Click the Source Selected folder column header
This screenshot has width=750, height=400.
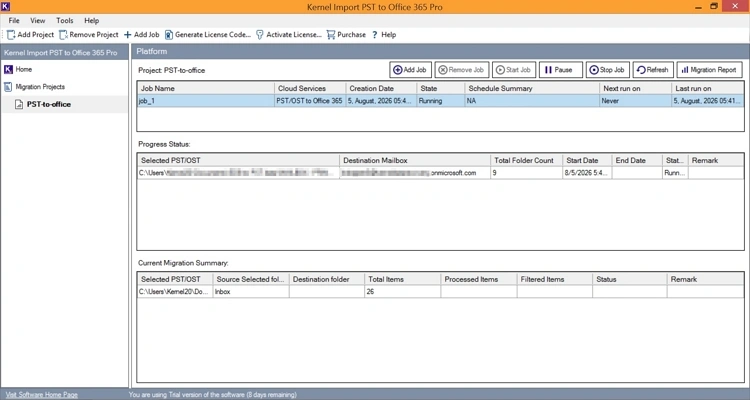pyautogui.click(x=251, y=279)
